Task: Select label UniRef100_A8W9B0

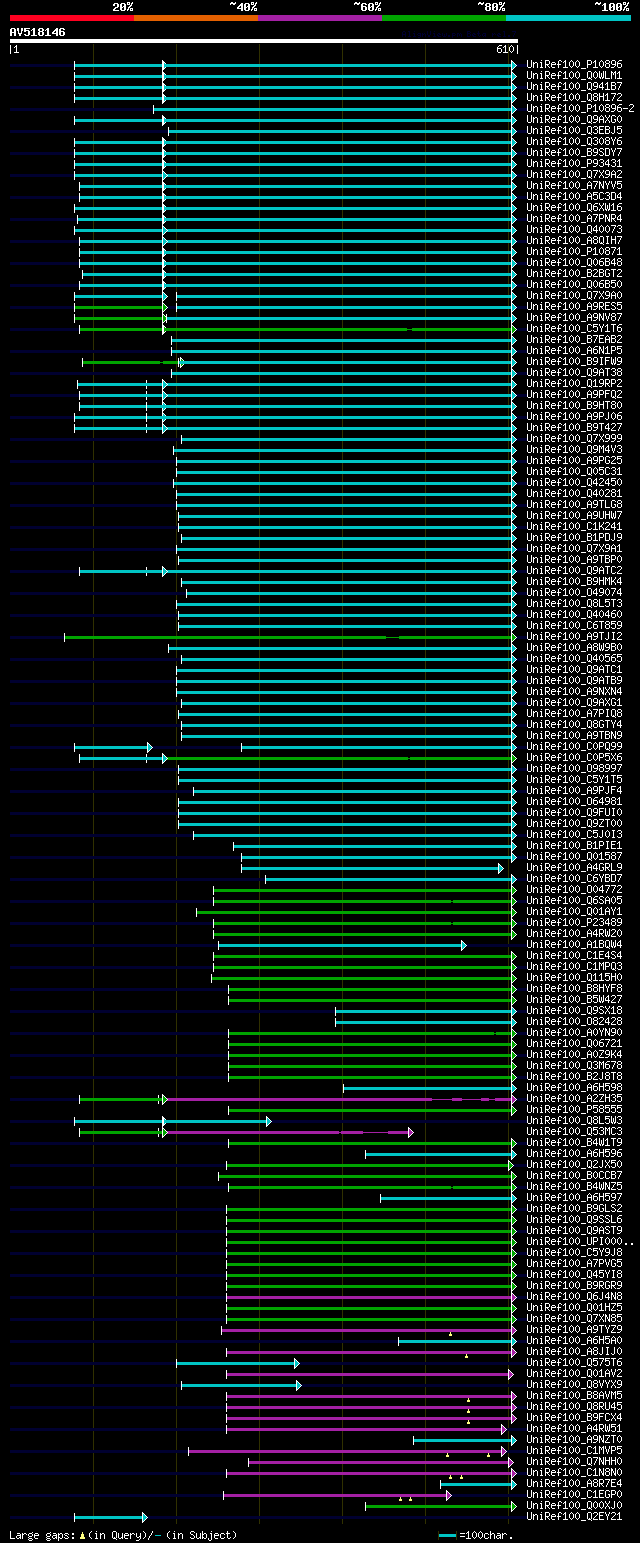Action: (x=574, y=648)
